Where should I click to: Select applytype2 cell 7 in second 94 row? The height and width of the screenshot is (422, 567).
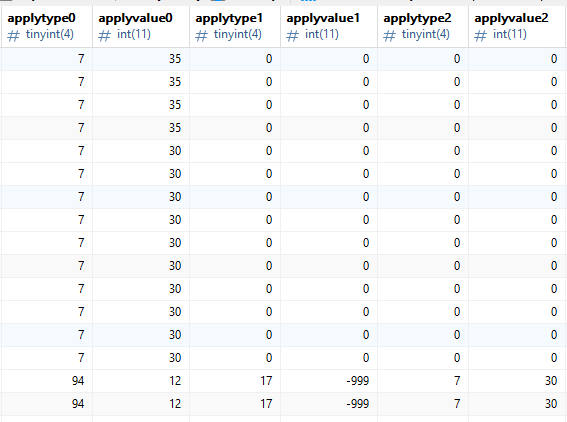(423, 404)
